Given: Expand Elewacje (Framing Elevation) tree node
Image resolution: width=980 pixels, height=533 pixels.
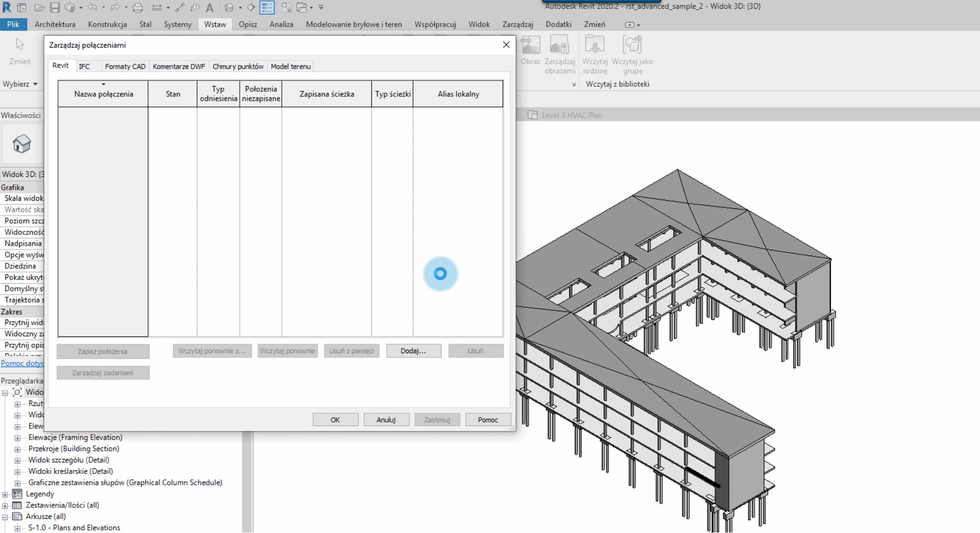Looking at the screenshot, I should coord(18,437).
